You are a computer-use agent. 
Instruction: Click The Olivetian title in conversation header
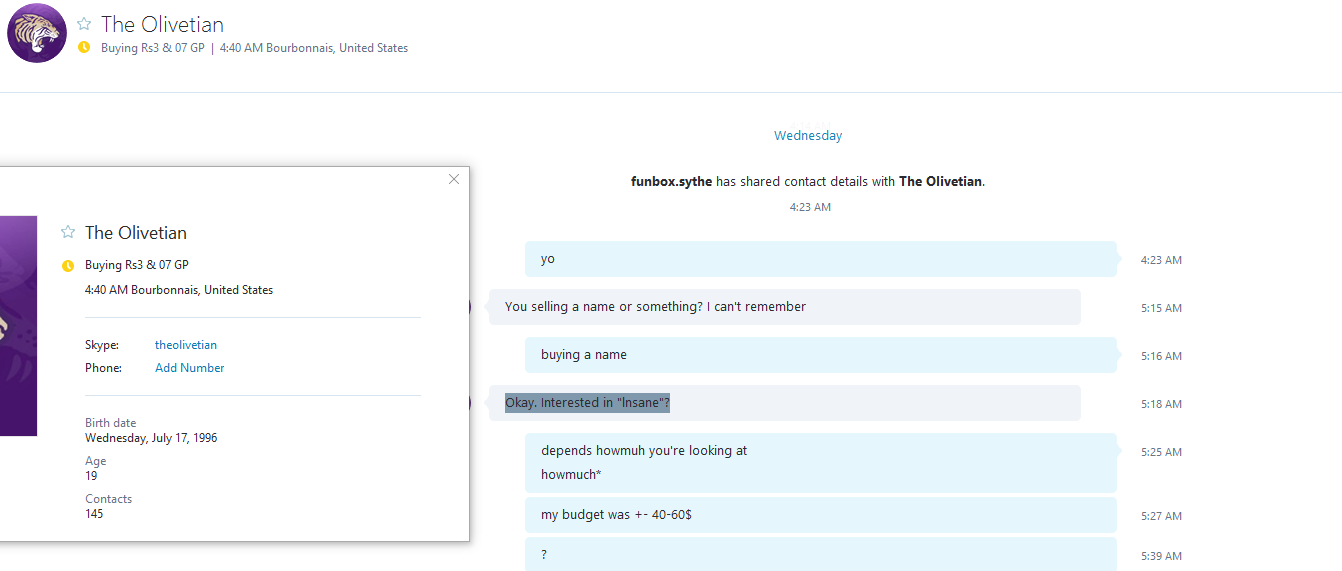[162, 24]
